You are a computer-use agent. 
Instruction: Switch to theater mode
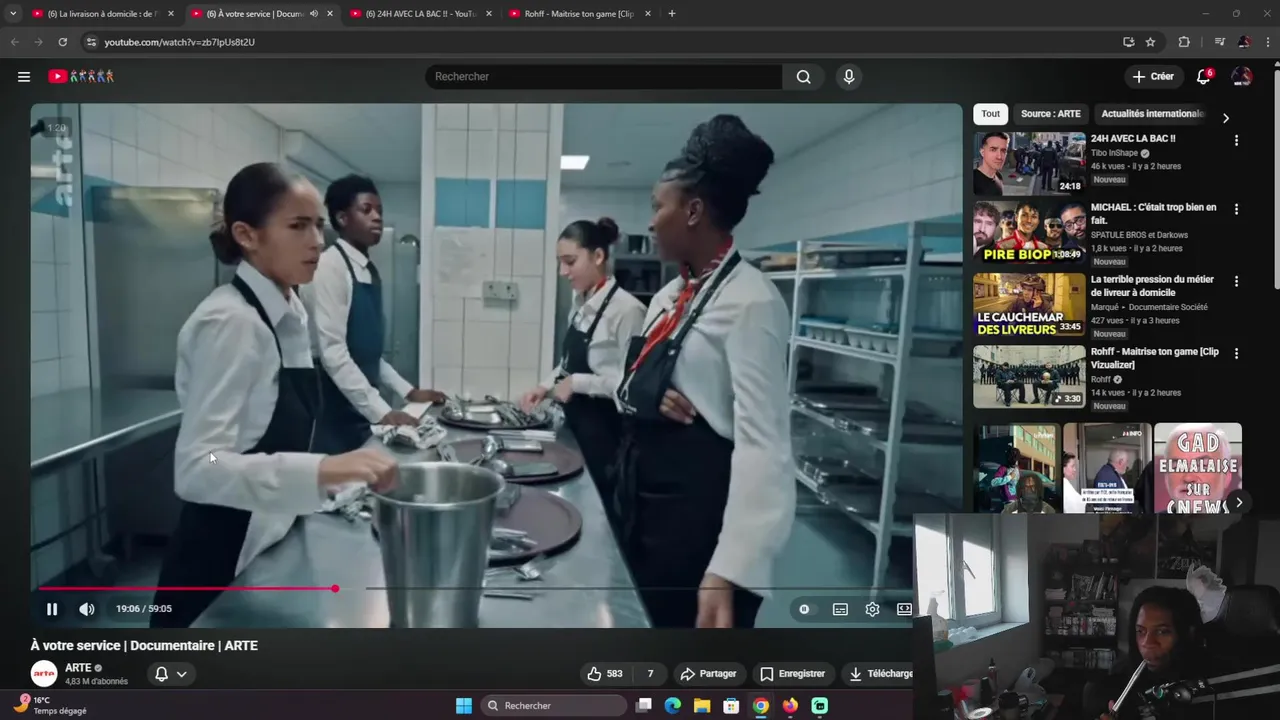(x=904, y=609)
